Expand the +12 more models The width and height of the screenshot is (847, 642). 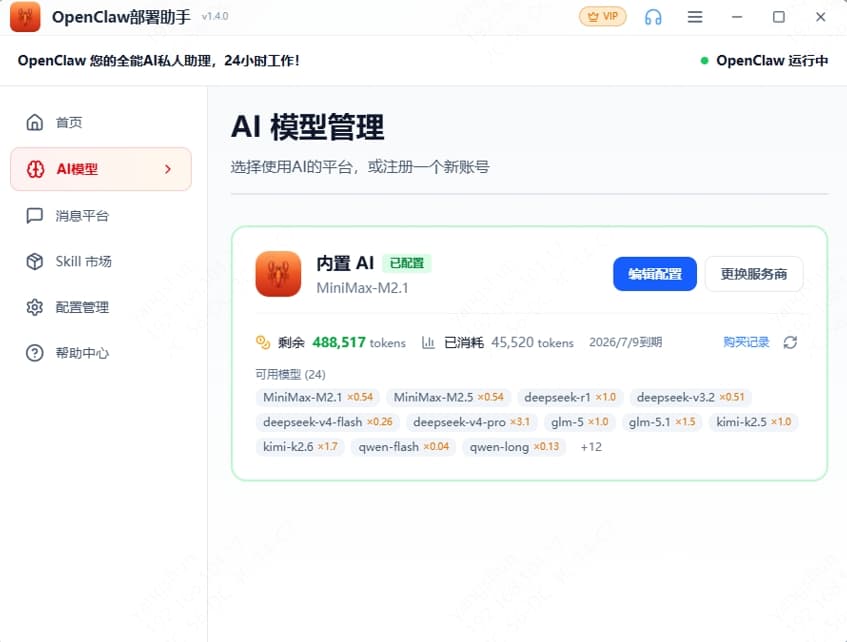[591, 447]
